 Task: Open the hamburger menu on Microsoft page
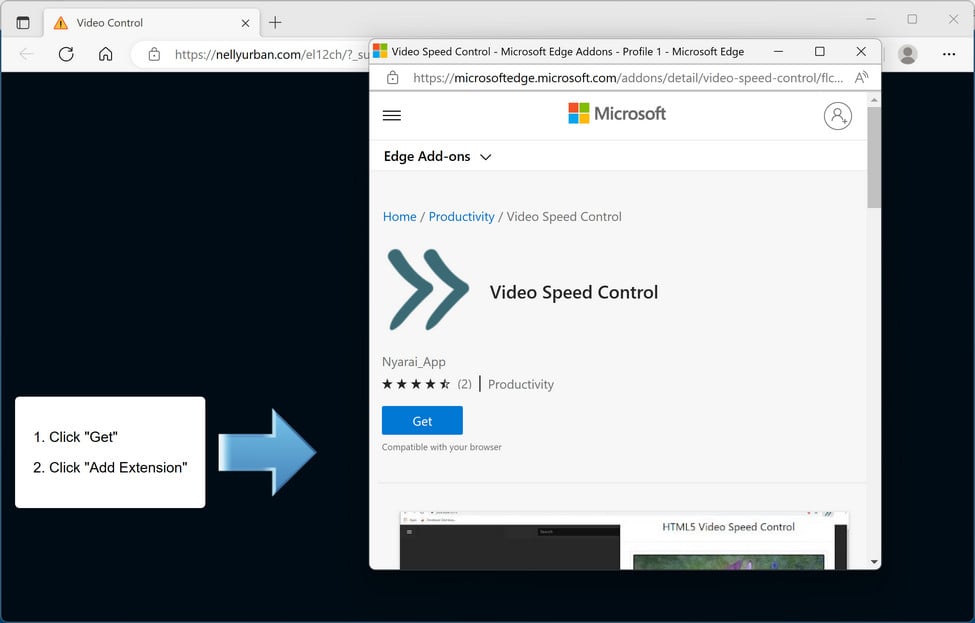click(392, 116)
